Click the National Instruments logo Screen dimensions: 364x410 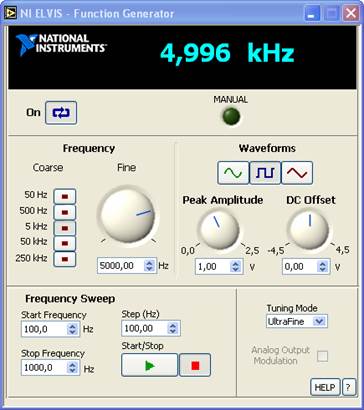coord(61,44)
